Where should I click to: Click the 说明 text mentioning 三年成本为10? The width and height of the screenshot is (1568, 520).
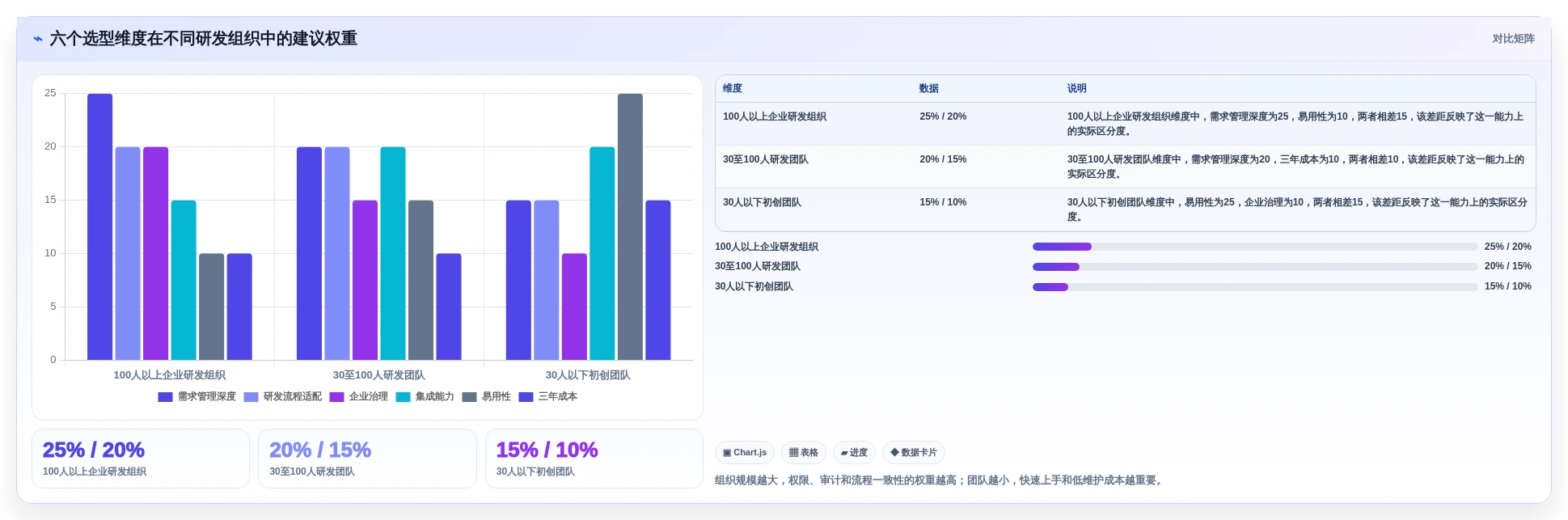tap(1296, 167)
